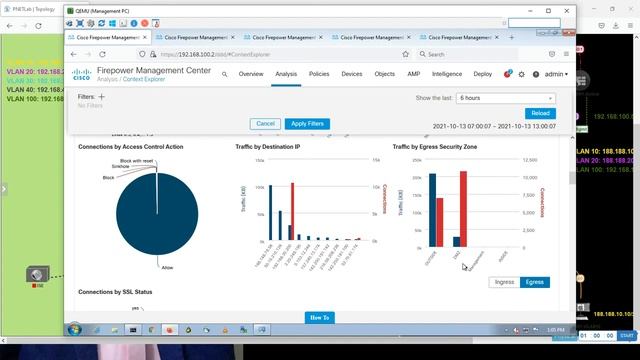Open the admin user dropdown
This screenshot has width=640, height=360.
coord(556,74)
